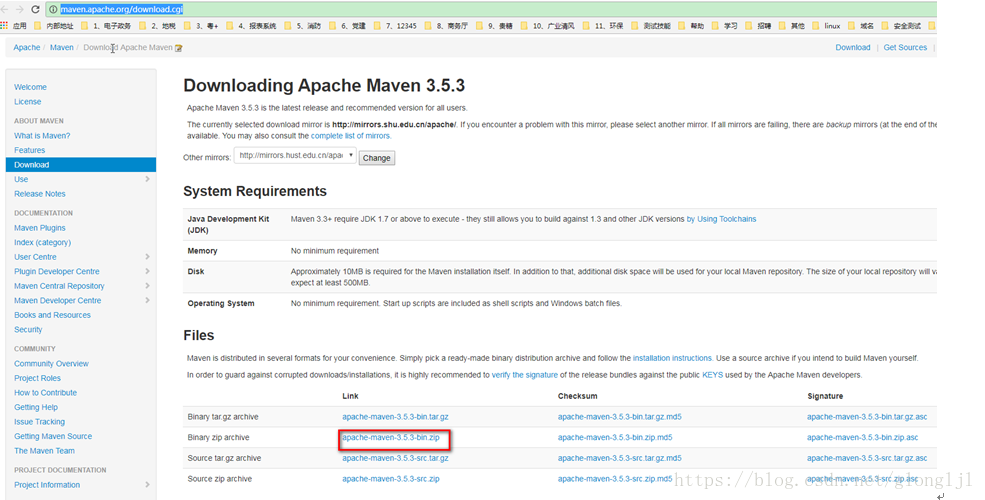985x500 pixels.
Task: Open the 招聘 bookmark folder
Action: 758,26
